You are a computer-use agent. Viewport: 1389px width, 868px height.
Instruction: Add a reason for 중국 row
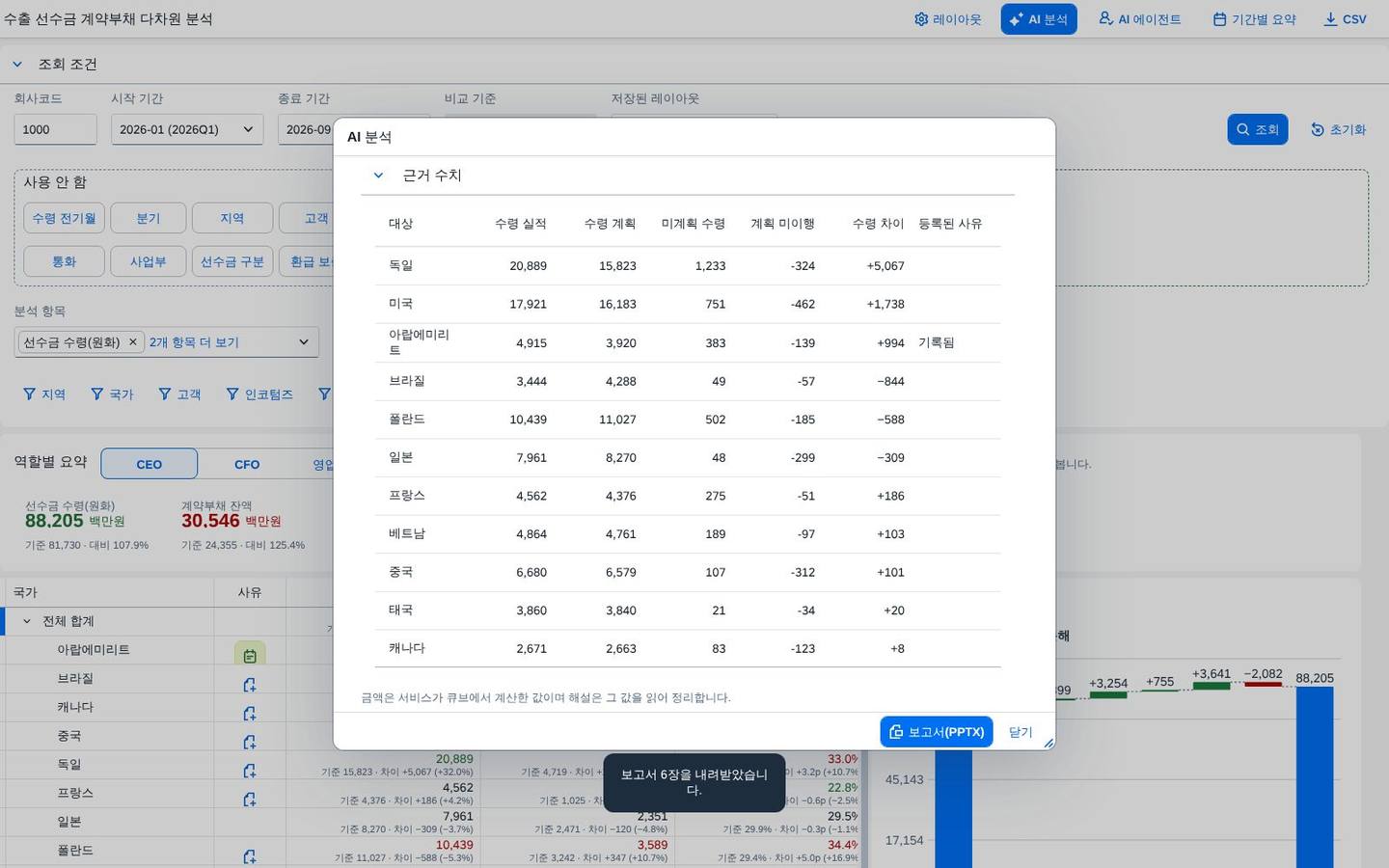click(250, 742)
